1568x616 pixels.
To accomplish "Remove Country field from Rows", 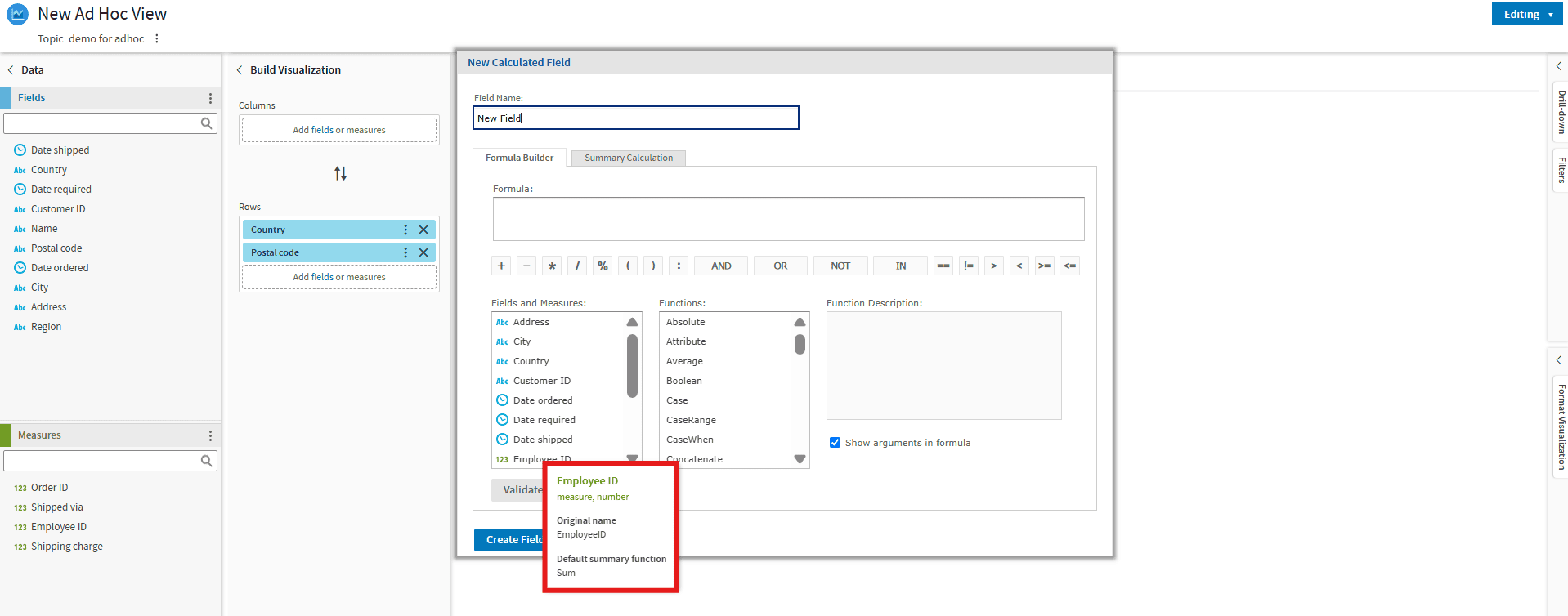I will (x=423, y=230).
